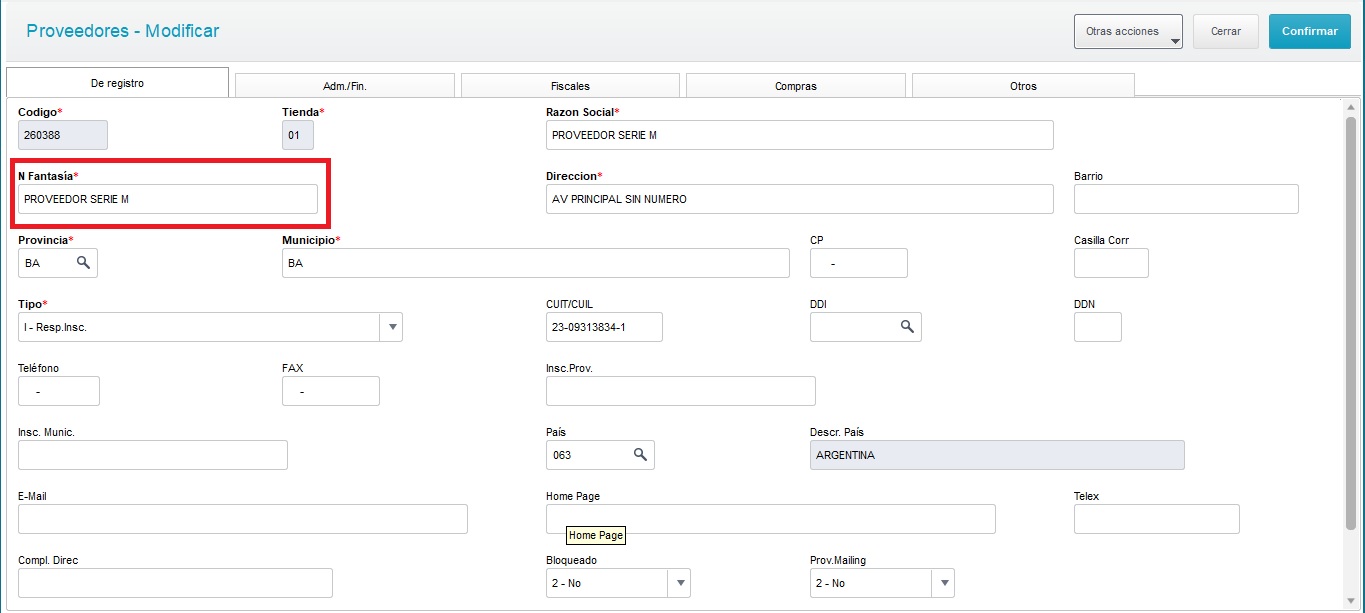The width and height of the screenshot is (1365, 613).
Task: Expand the Bloqueado combo box
Action: click(679, 583)
